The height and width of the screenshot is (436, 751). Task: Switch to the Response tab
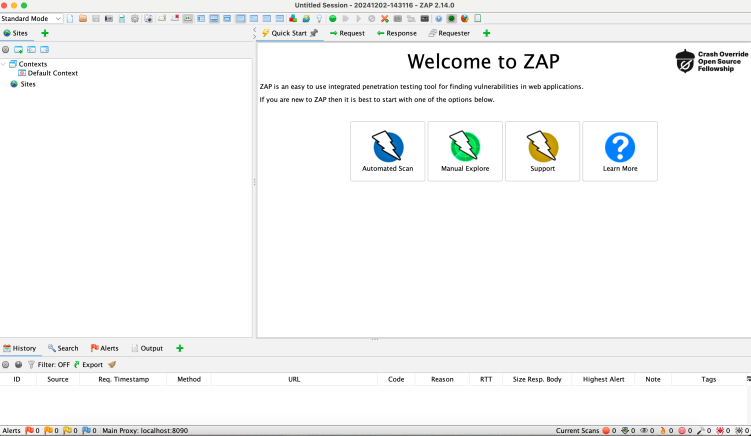tap(397, 33)
